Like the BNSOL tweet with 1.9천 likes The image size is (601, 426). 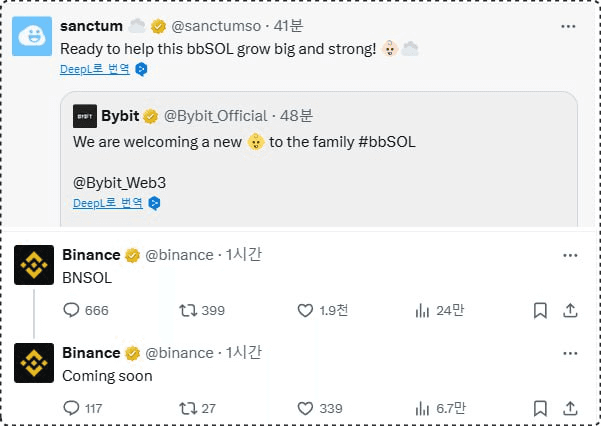tap(306, 310)
